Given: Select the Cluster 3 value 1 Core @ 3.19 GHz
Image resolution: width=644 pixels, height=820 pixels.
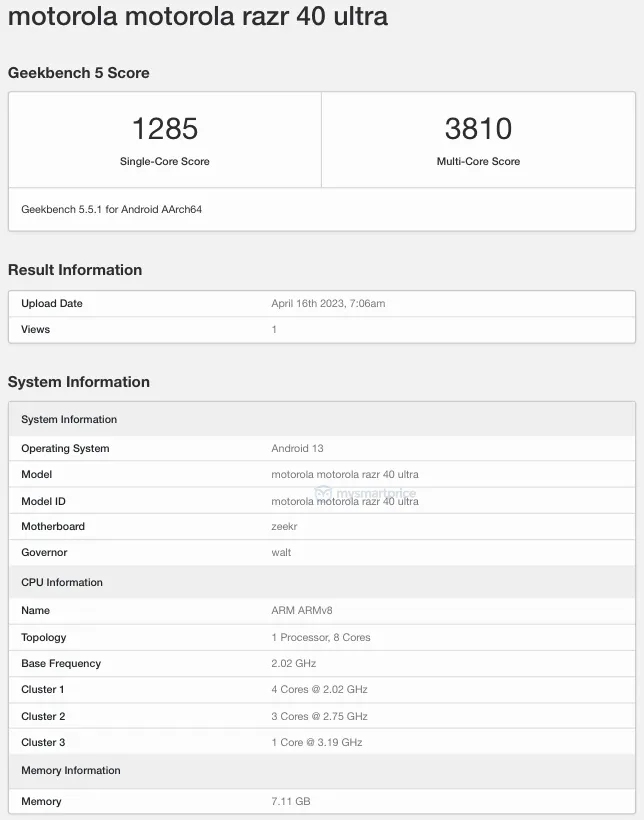Looking at the screenshot, I should click(317, 743).
